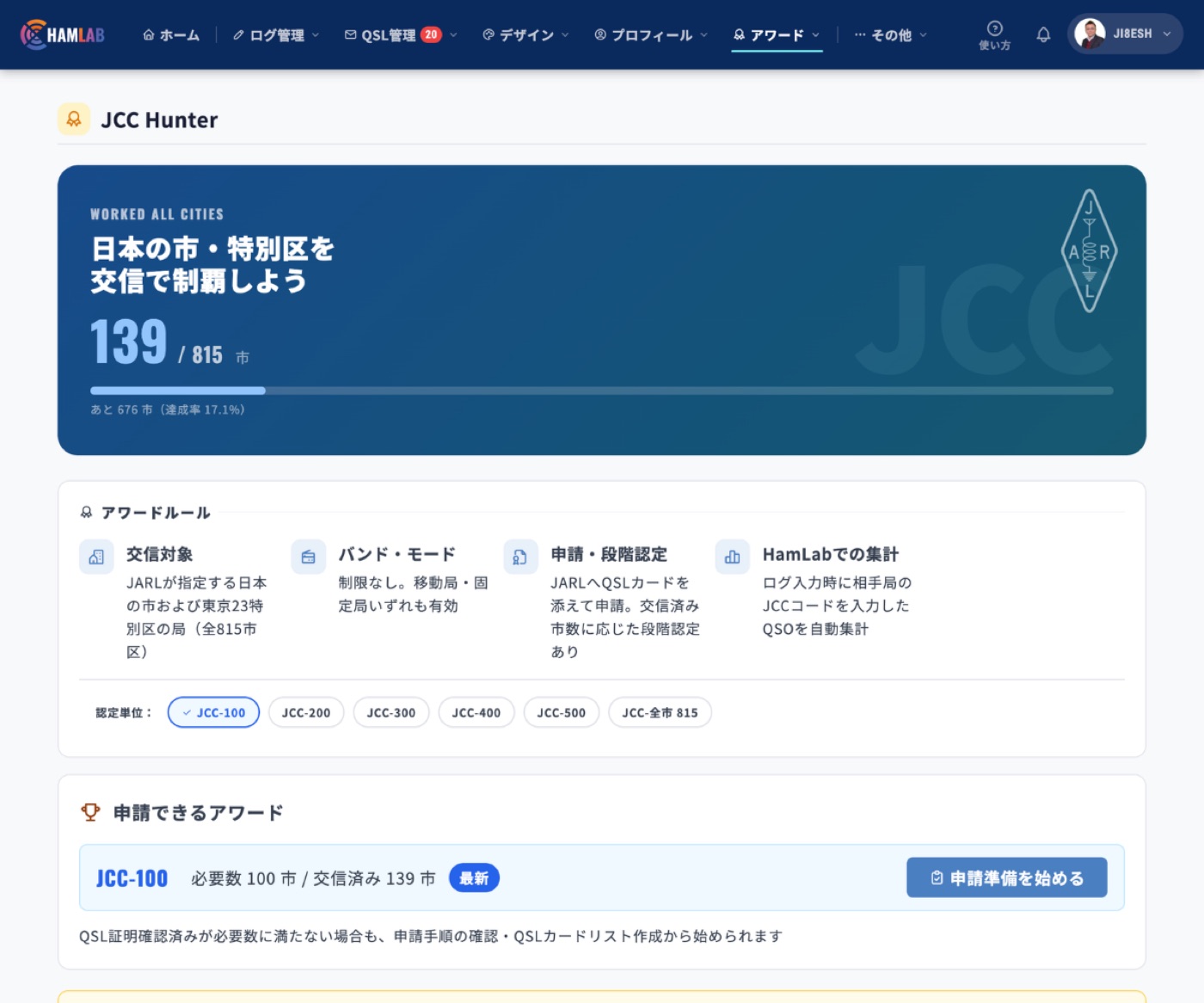Open the 使い方 help icon
Screen dimensions: 1204x1003
pyautogui.click(x=995, y=34)
